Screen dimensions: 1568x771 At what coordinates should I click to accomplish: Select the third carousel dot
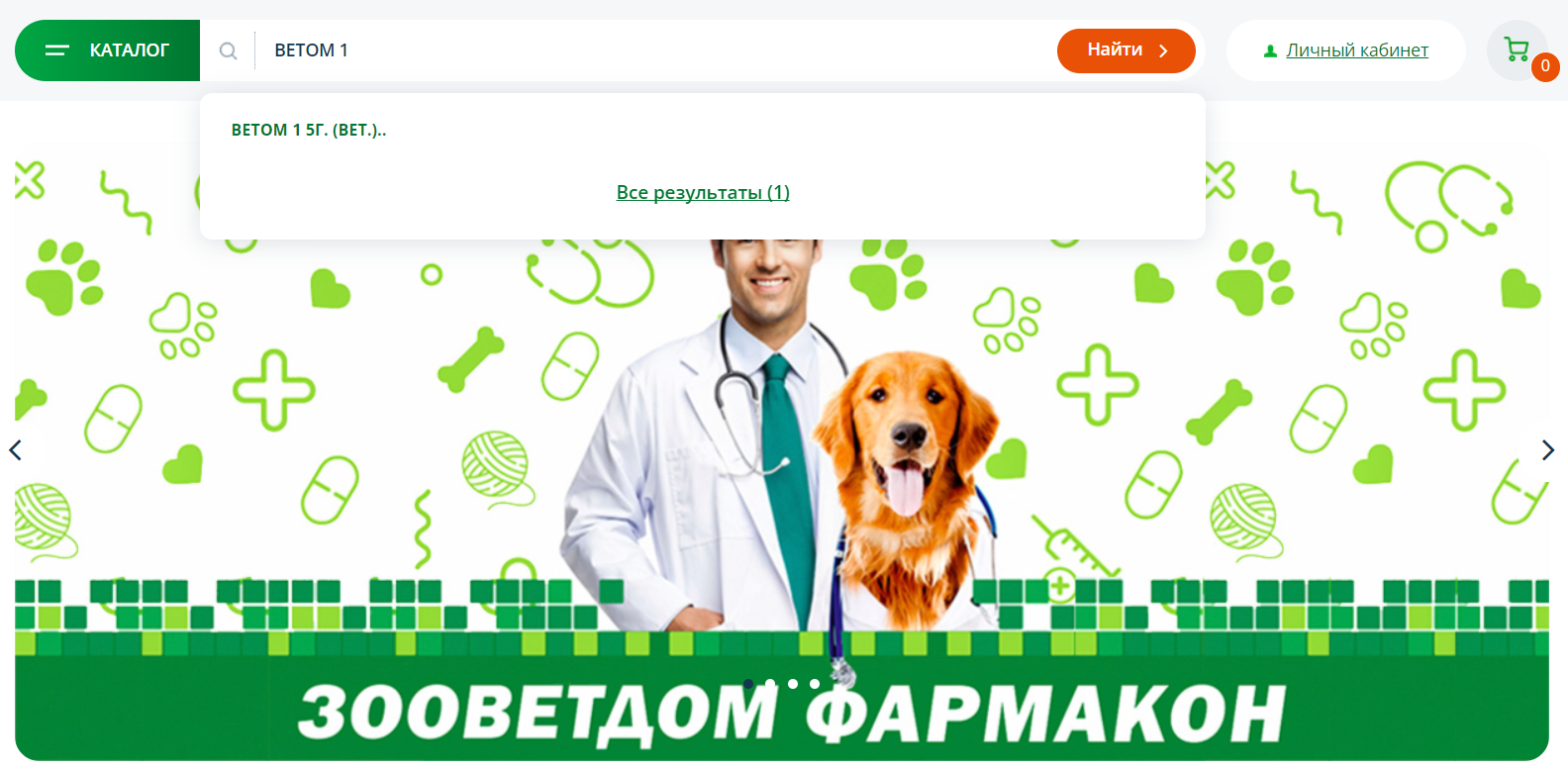tap(792, 684)
